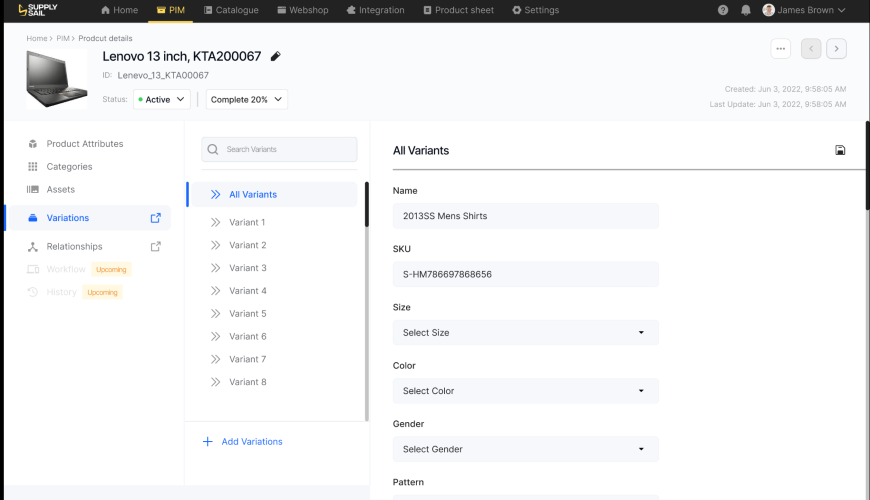Screen dimensions: 870x500
Task: Click the Assets library icon
Action: point(33,189)
